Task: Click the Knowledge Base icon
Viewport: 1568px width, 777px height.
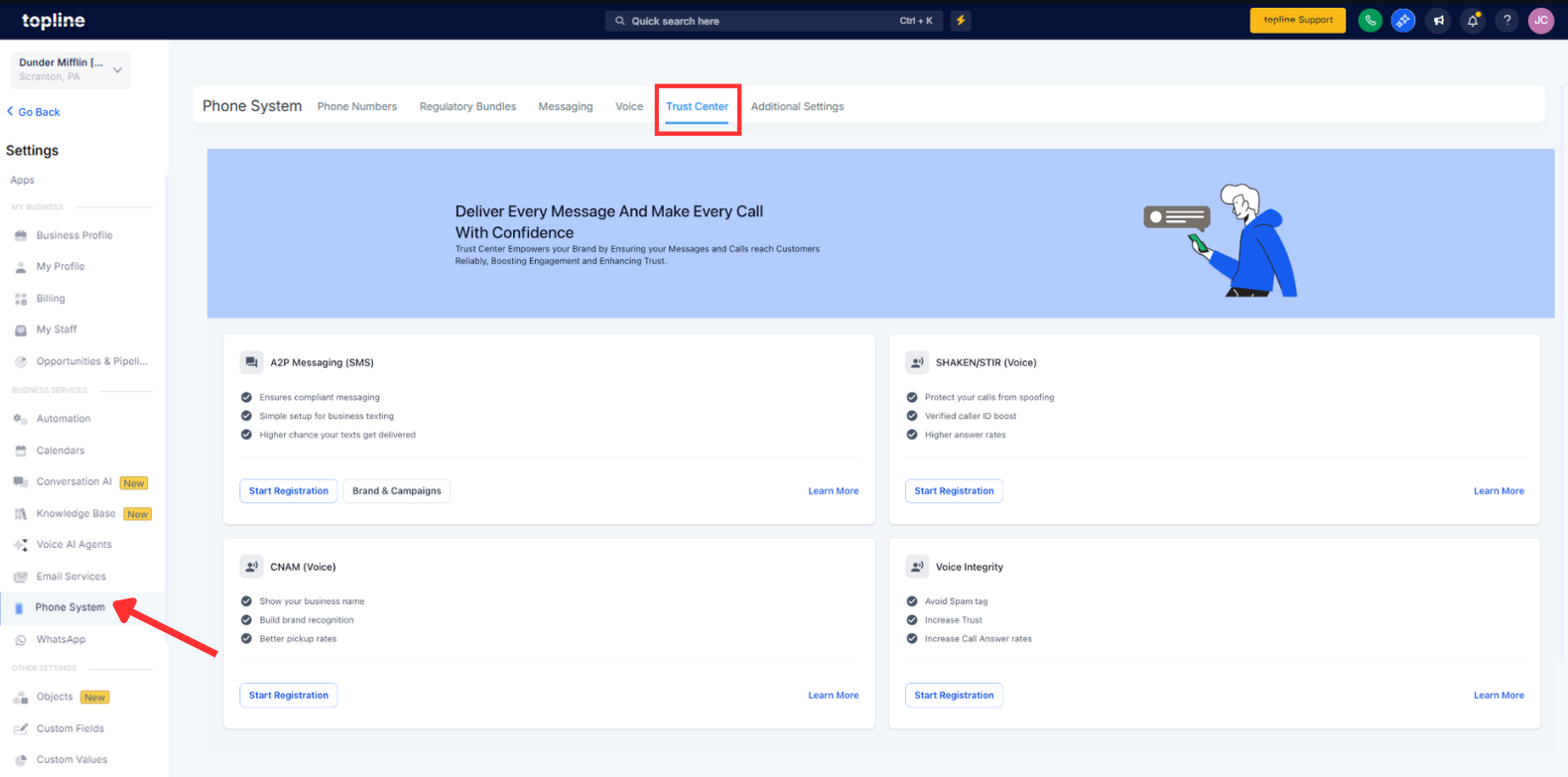Action: (x=21, y=514)
